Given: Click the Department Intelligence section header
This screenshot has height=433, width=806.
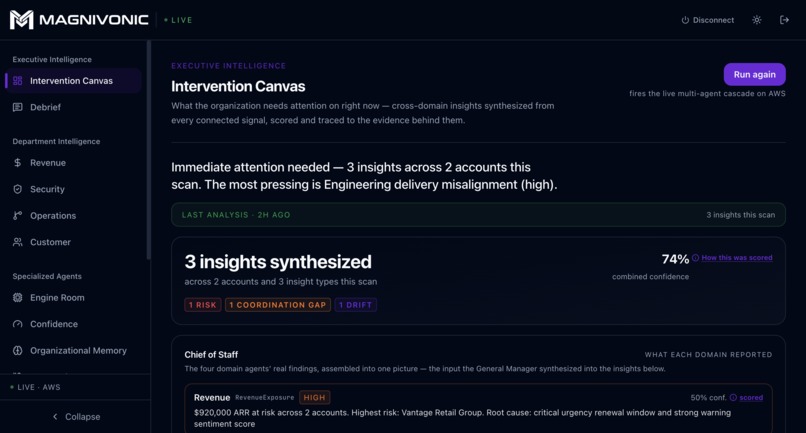Looking at the screenshot, I should [56, 141].
